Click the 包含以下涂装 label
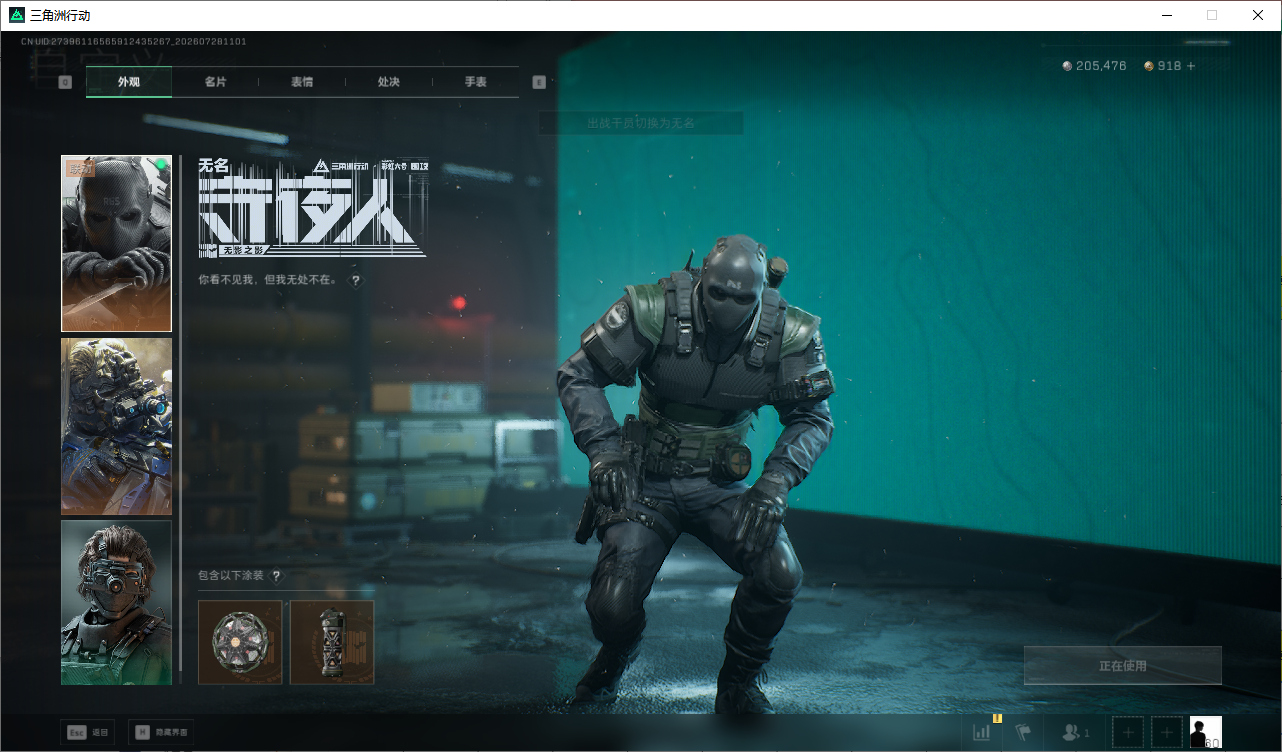Viewport: 1282px width, 752px height. click(x=231, y=576)
